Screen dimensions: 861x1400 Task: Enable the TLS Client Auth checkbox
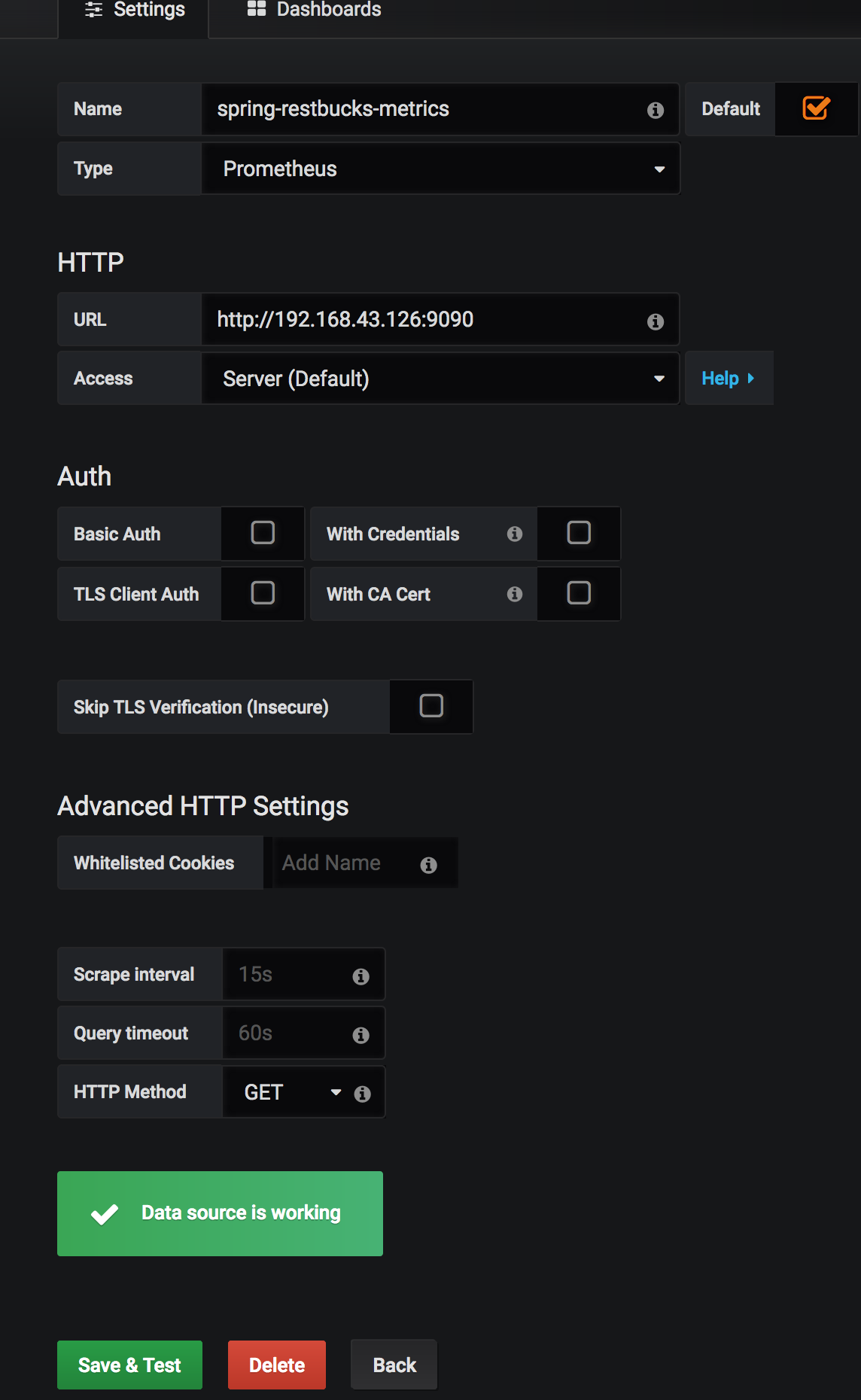263,593
